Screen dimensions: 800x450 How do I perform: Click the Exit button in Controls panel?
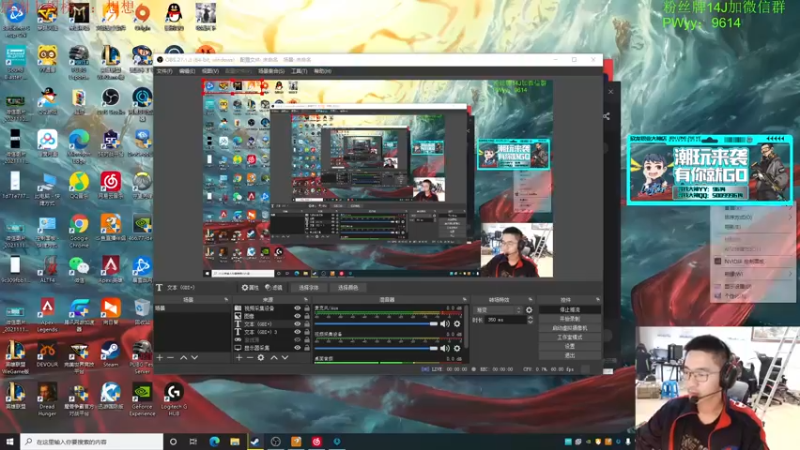point(569,355)
